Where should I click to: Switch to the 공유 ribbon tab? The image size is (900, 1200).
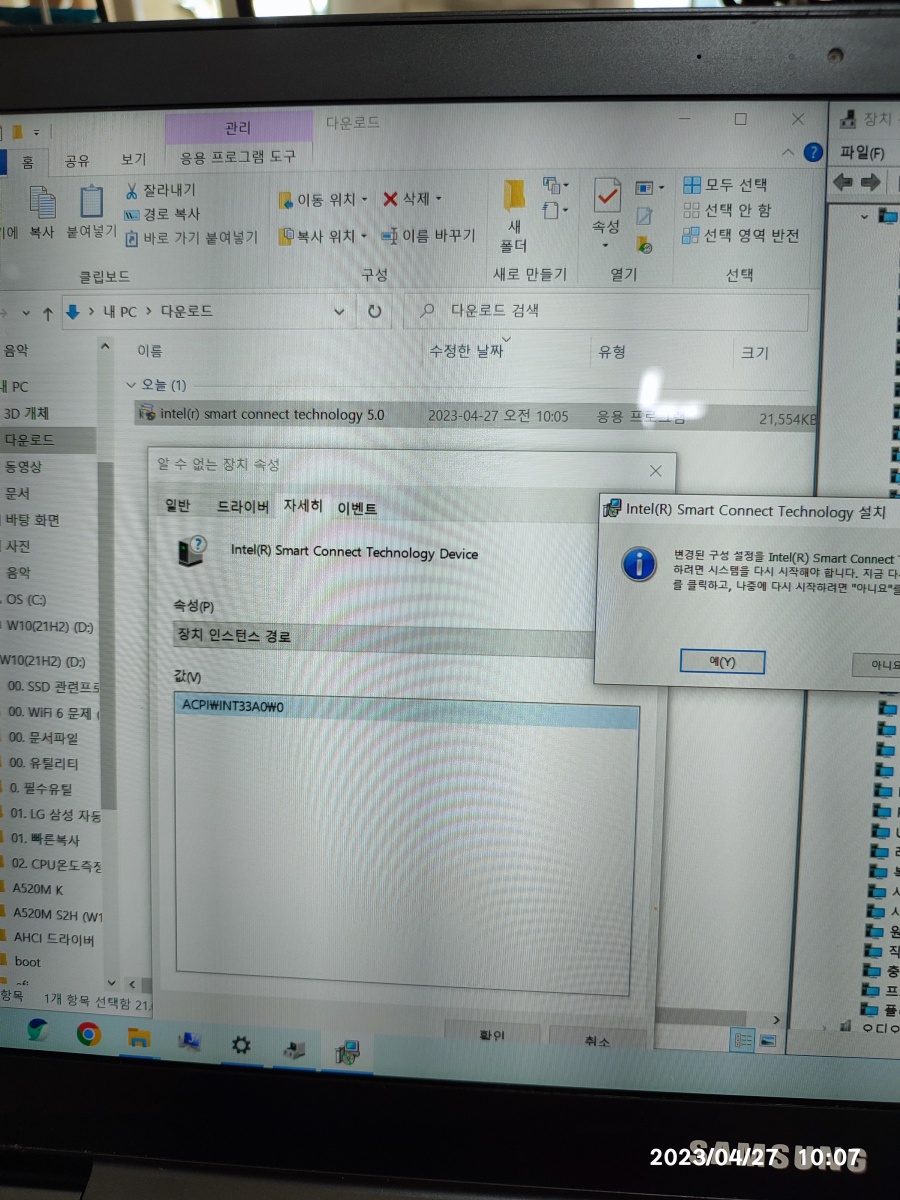pos(77,160)
